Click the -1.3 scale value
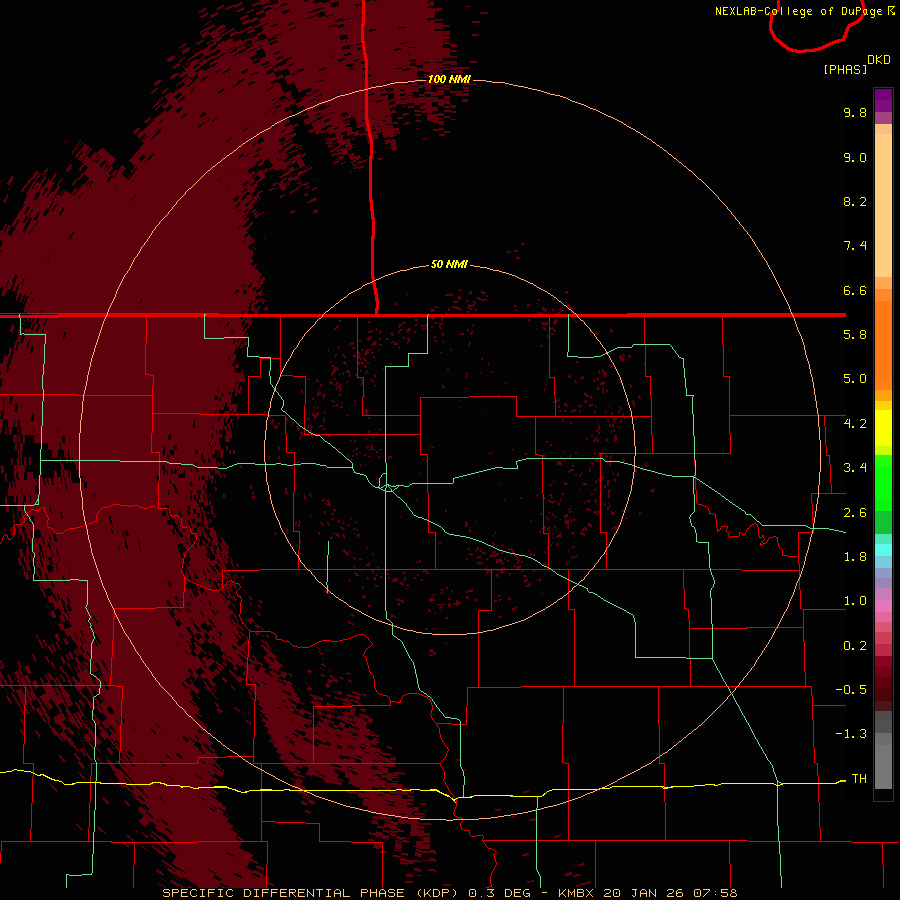Screen dimensions: 900x900 [x=851, y=734]
